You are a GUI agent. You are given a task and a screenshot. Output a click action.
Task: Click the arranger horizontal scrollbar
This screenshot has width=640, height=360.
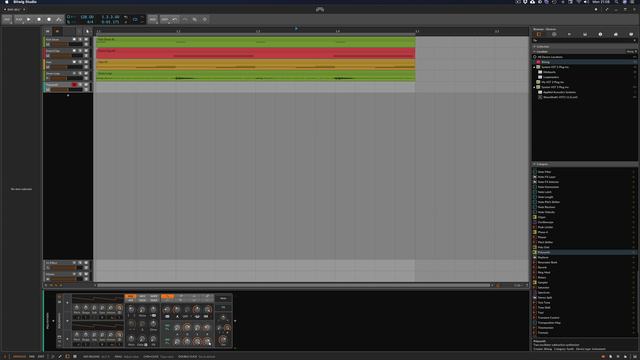pyautogui.click(x=294, y=285)
